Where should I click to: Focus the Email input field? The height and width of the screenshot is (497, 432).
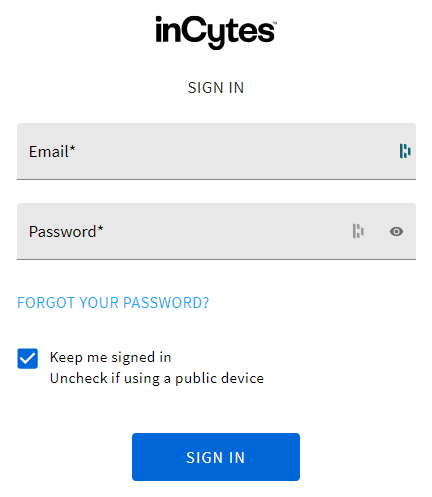pos(216,151)
